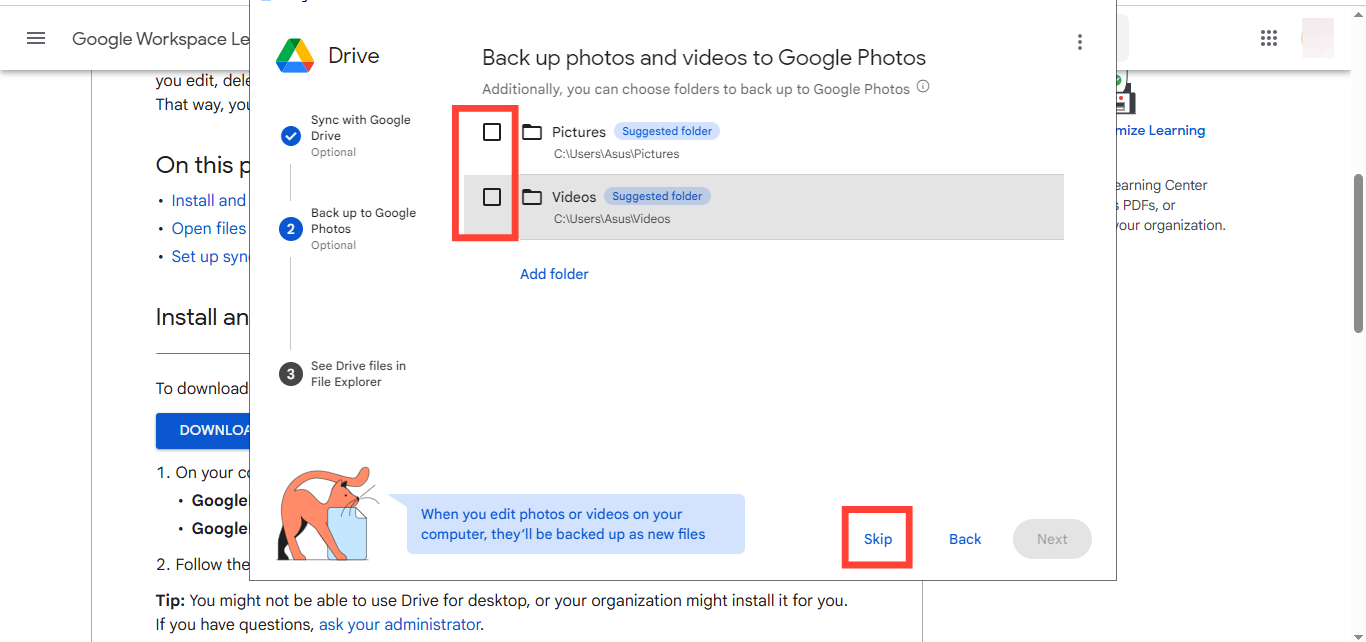Viewport: 1366px width, 642px height.
Task: Click the info icon beside Google Photos text
Action: point(923,87)
